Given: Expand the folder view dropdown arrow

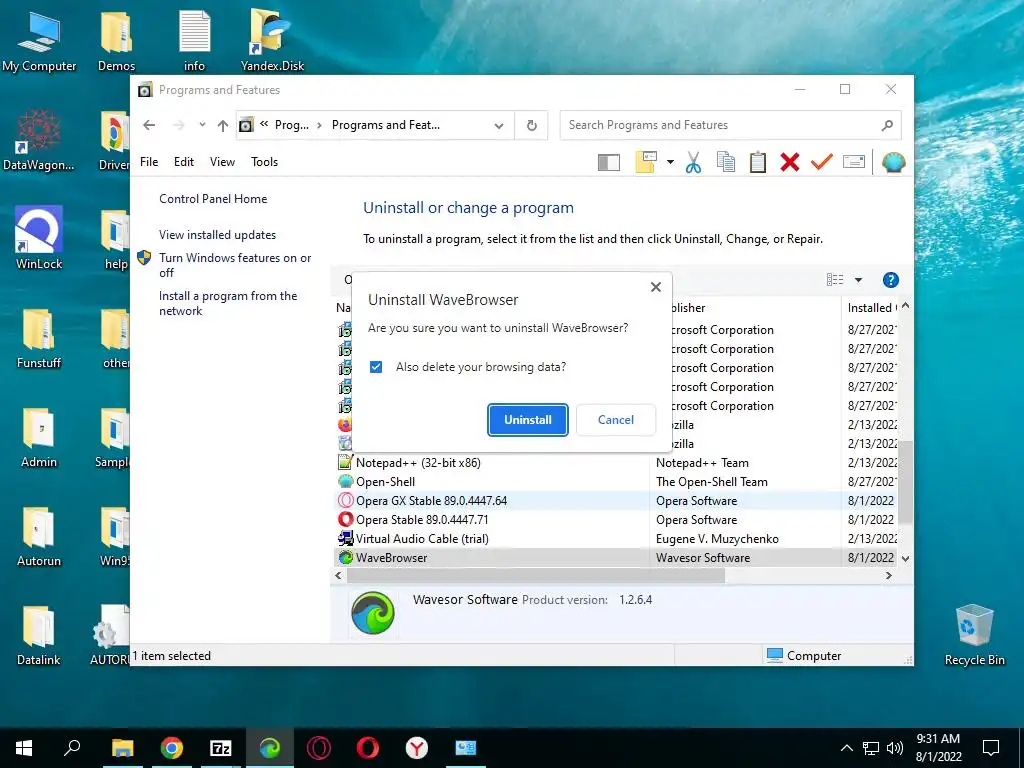Looking at the screenshot, I should click(670, 162).
